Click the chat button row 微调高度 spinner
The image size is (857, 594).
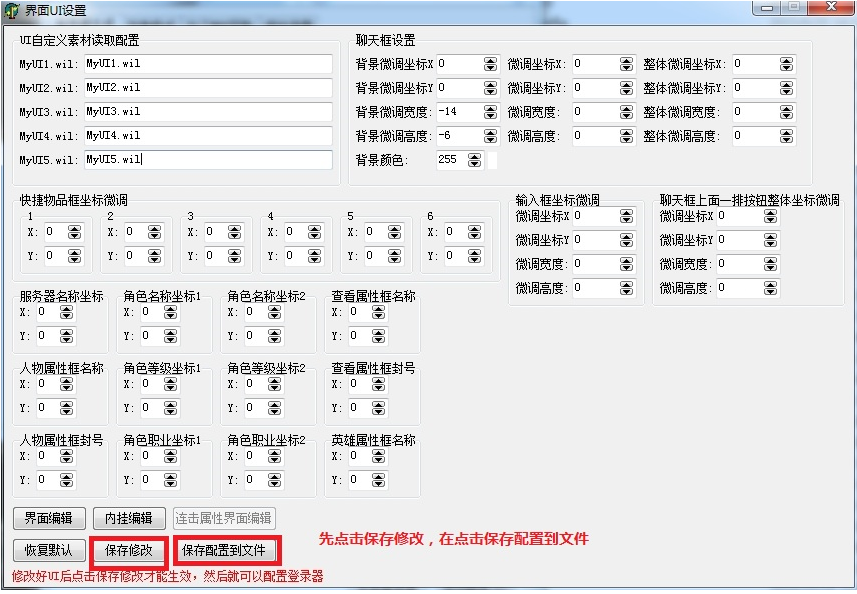[x=770, y=288]
